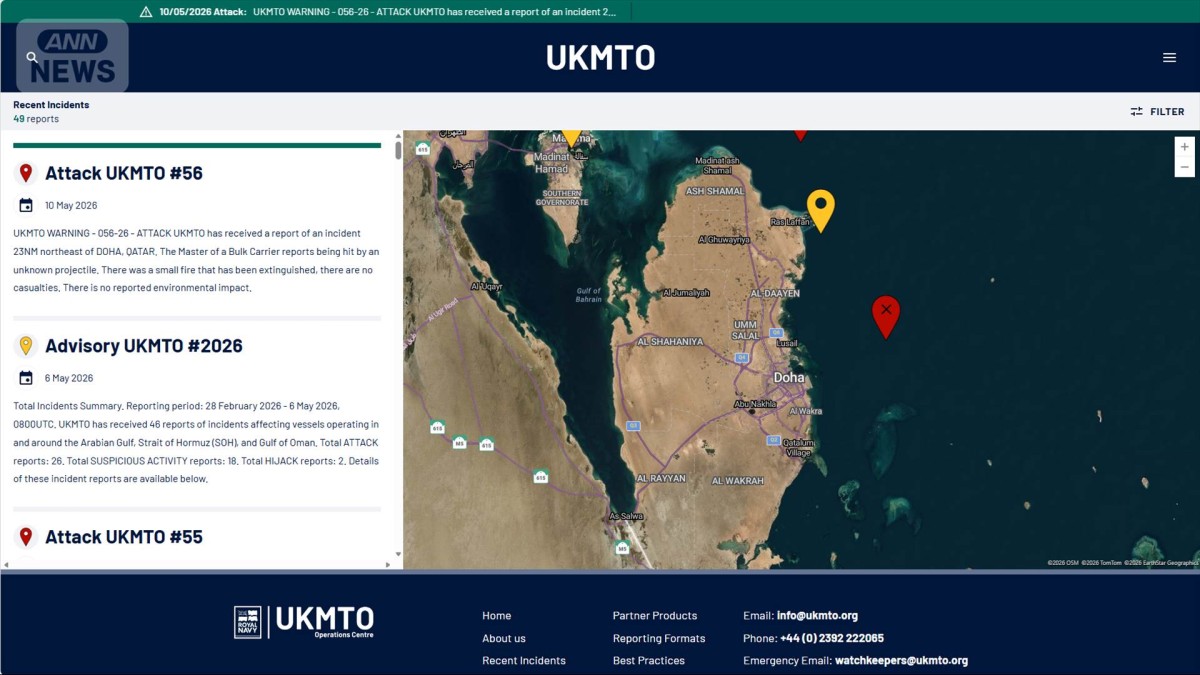Click the incident list scrollbar up arrow
1200x675 pixels.
[x=398, y=135]
